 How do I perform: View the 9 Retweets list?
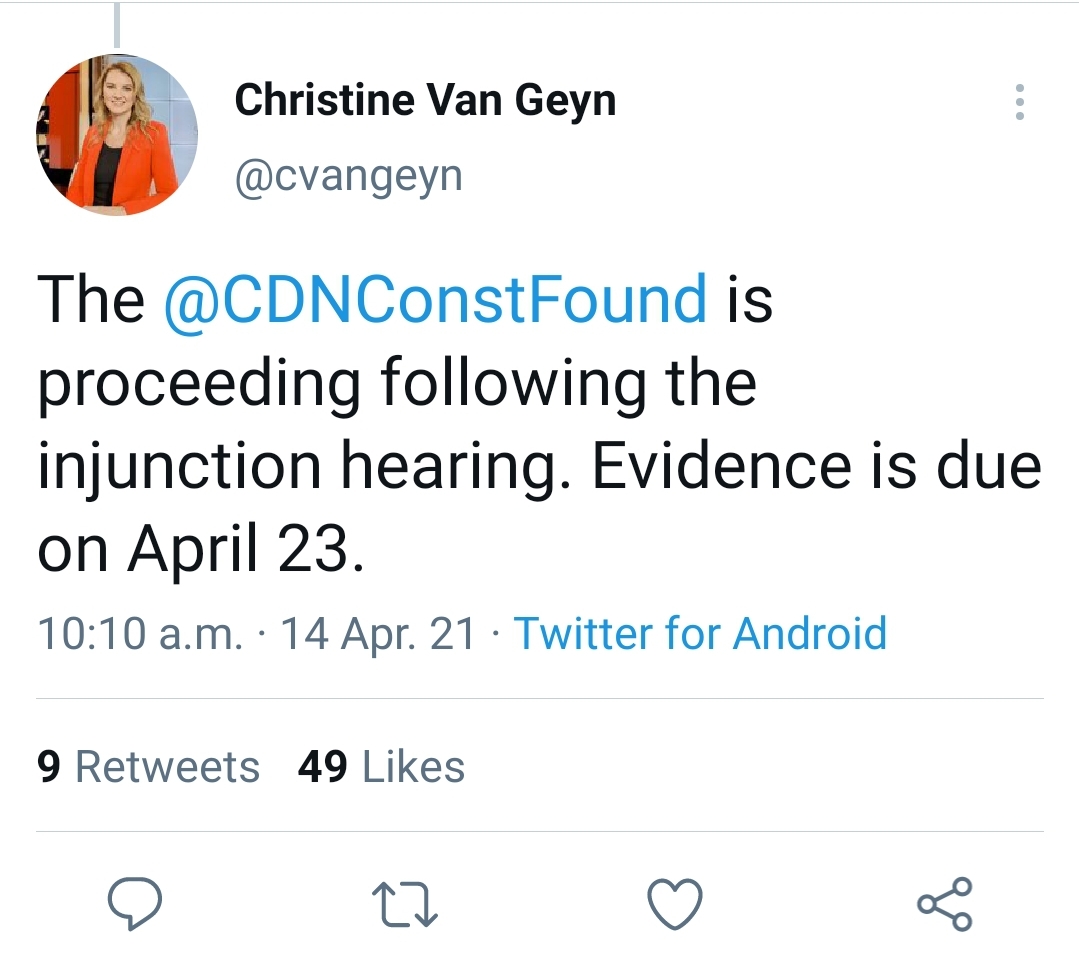point(148,767)
